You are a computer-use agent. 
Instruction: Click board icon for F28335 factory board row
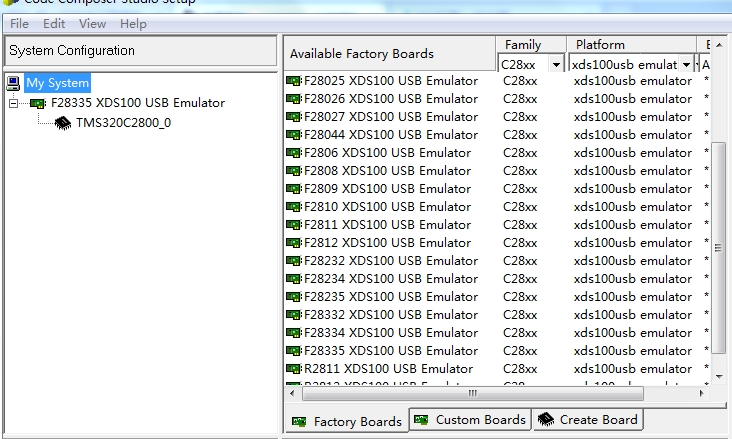[x=294, y=351]
